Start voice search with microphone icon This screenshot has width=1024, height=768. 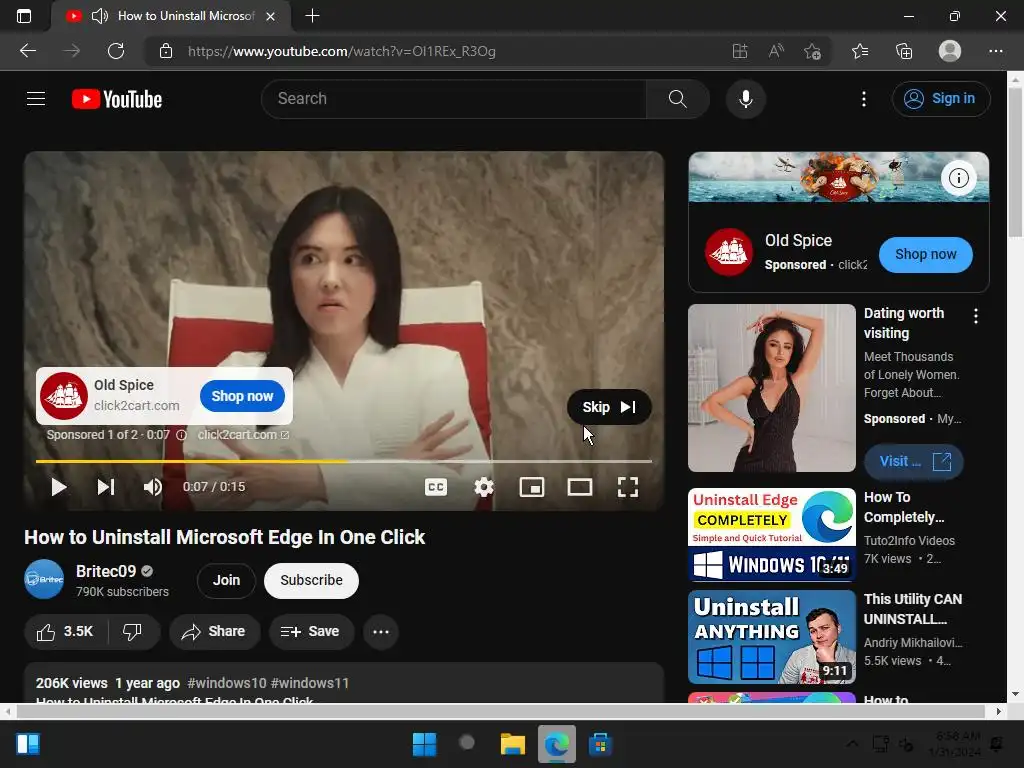click(746, 99)
